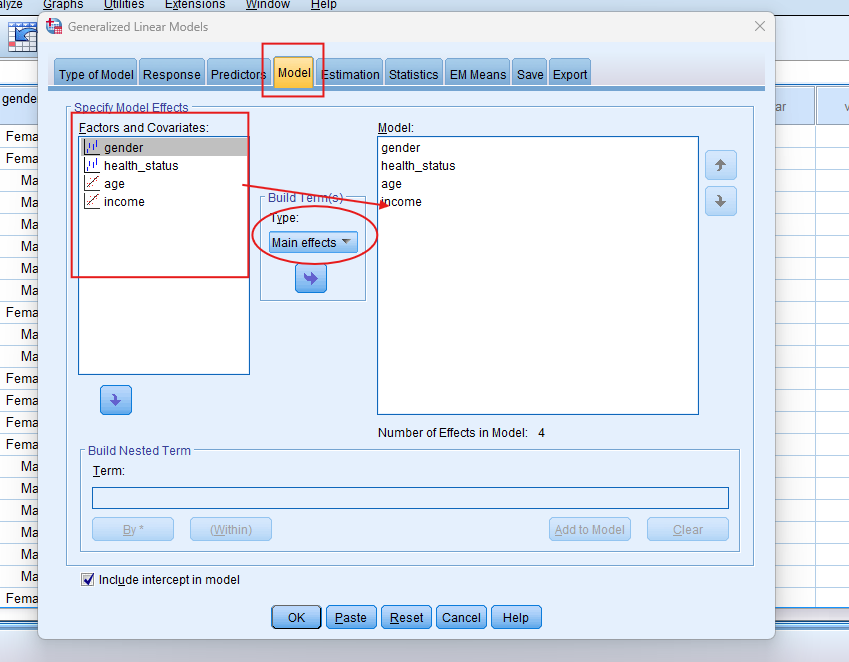Close the Generalized Linear Models dialog

pos(757,26)
